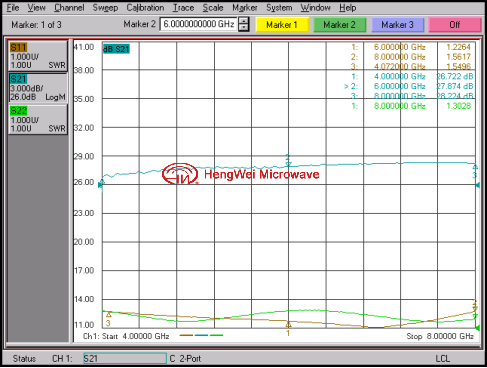Click the 26.00 reference level value
This screenshot has width=487, height=368.
click(x=84, y=182)
